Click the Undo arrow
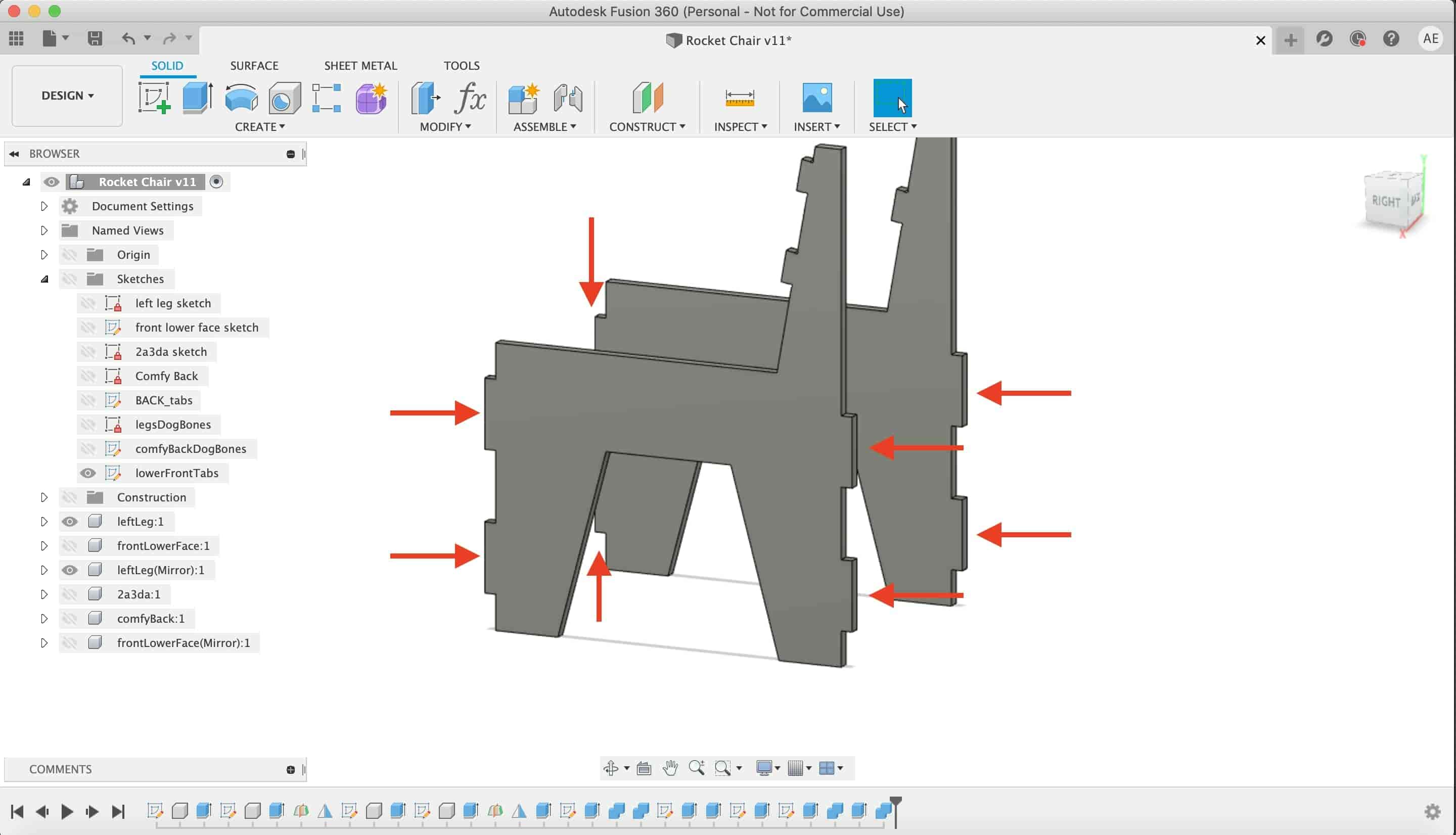The width and height of the screenshot is (1456, 835). (x=128, y=38)
